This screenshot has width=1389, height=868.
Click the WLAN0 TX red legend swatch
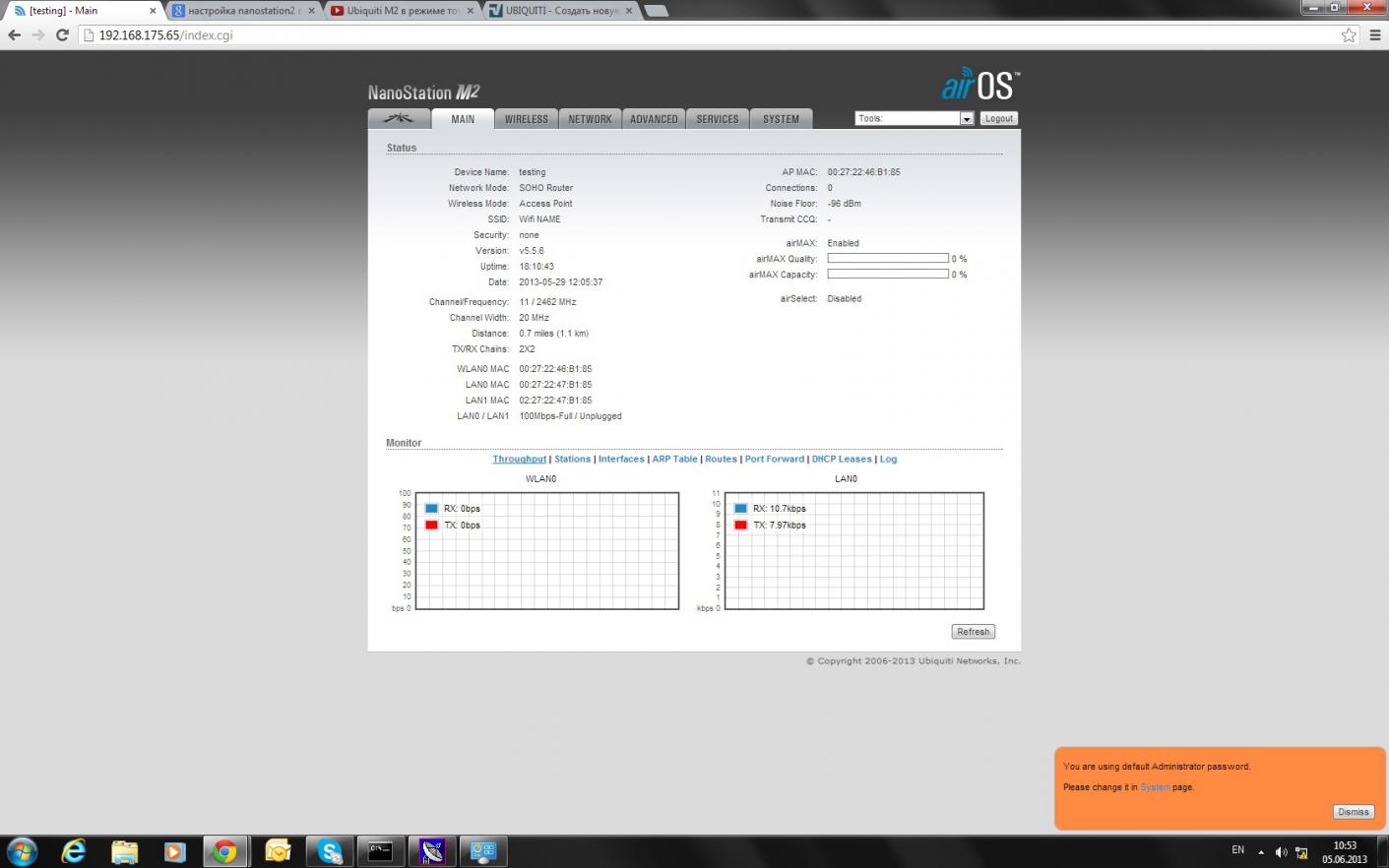[x=431, y=526]
